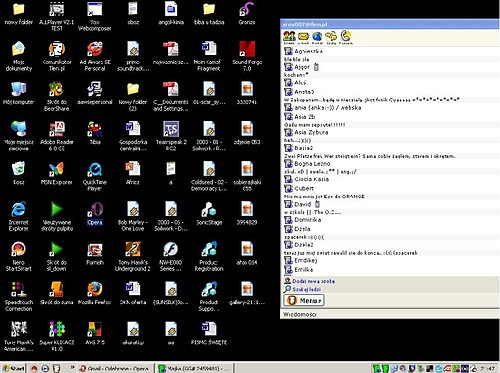Open AVG 7.5 desktop icon
500x373 pixels.
(x=95, y=333)
